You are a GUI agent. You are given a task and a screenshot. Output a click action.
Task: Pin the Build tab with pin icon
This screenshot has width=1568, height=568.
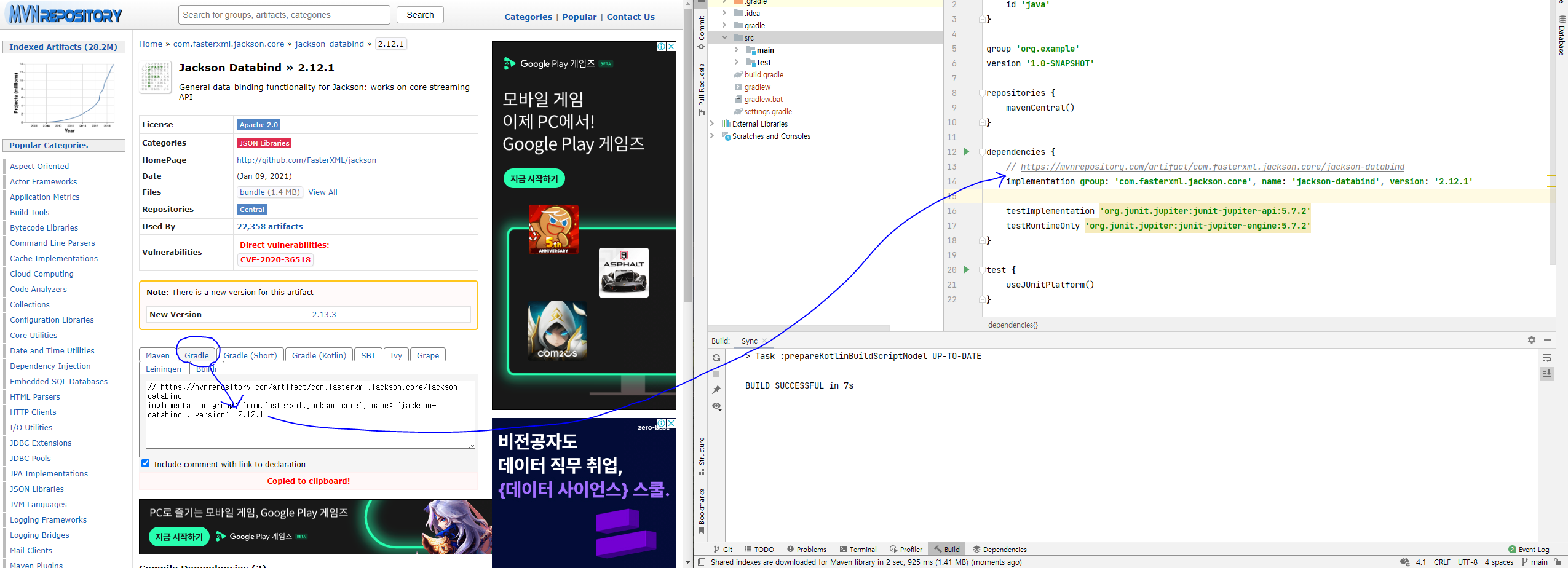click(716, 390)
